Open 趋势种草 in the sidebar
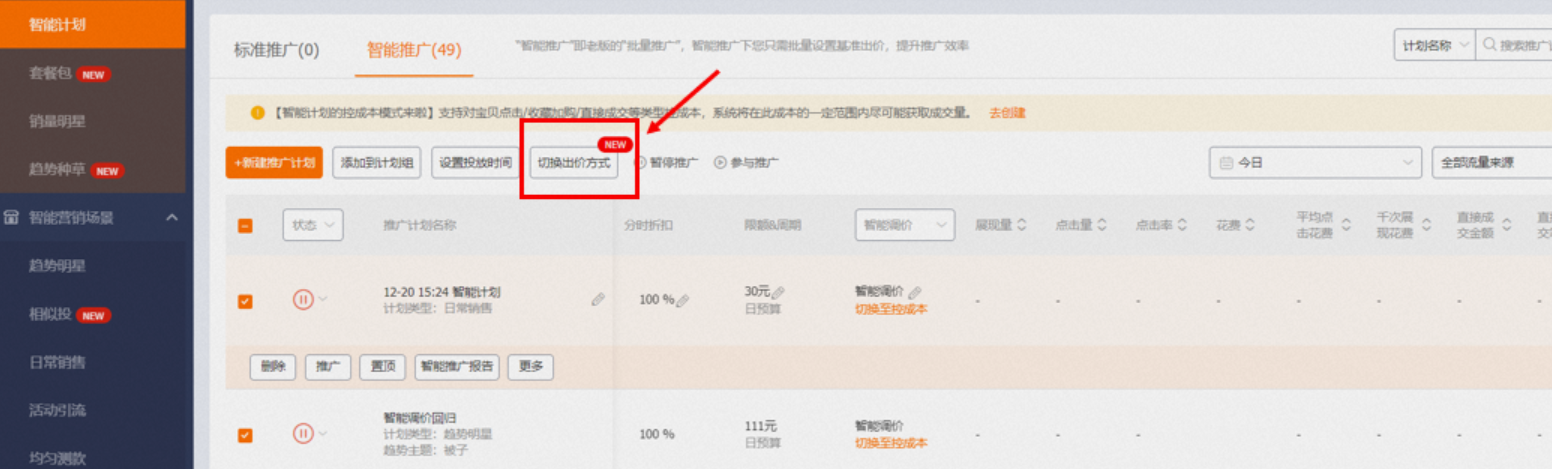1552x469 pixels. point(57,169)
